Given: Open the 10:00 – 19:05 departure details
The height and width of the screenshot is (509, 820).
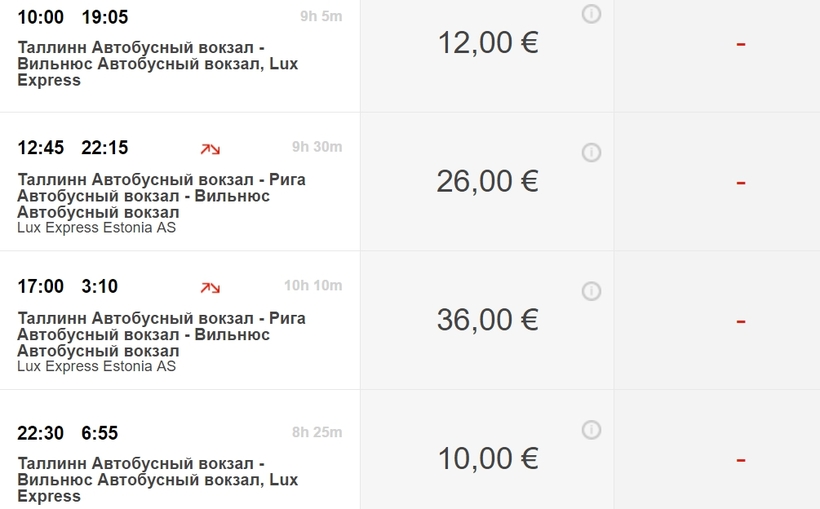Looking at the screenshot, I should click(157, 63).
